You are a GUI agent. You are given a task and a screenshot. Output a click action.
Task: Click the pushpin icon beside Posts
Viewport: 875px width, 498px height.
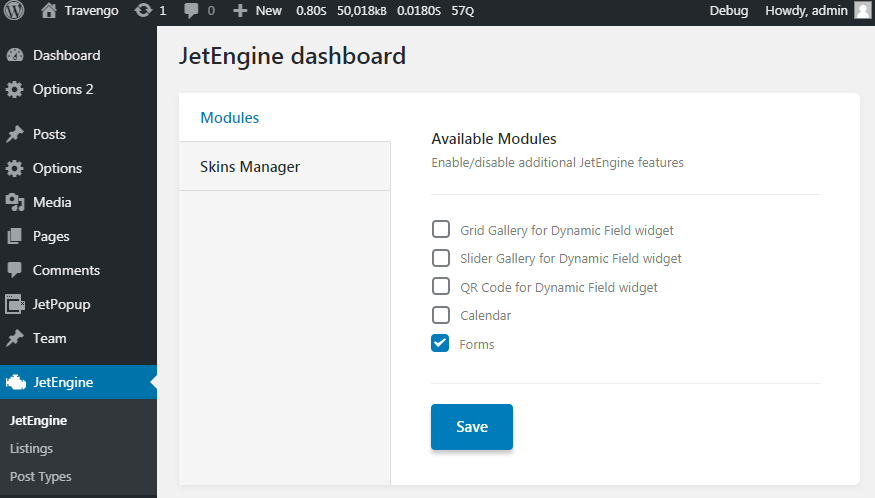[15, 134]
